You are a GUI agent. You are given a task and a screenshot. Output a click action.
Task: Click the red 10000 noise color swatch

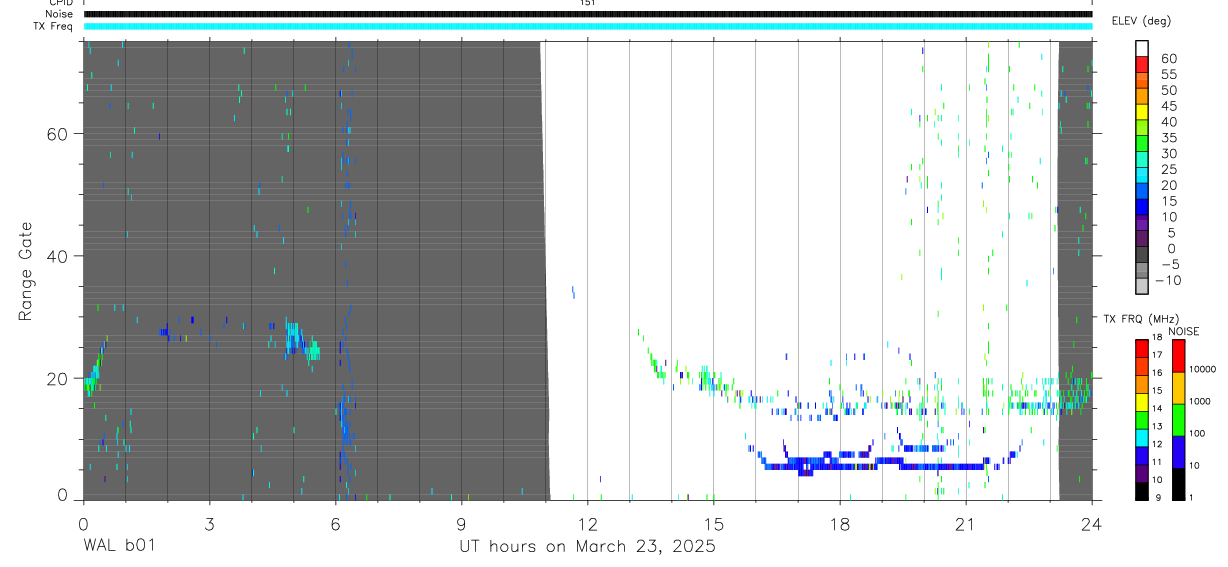coord(1177,355)
